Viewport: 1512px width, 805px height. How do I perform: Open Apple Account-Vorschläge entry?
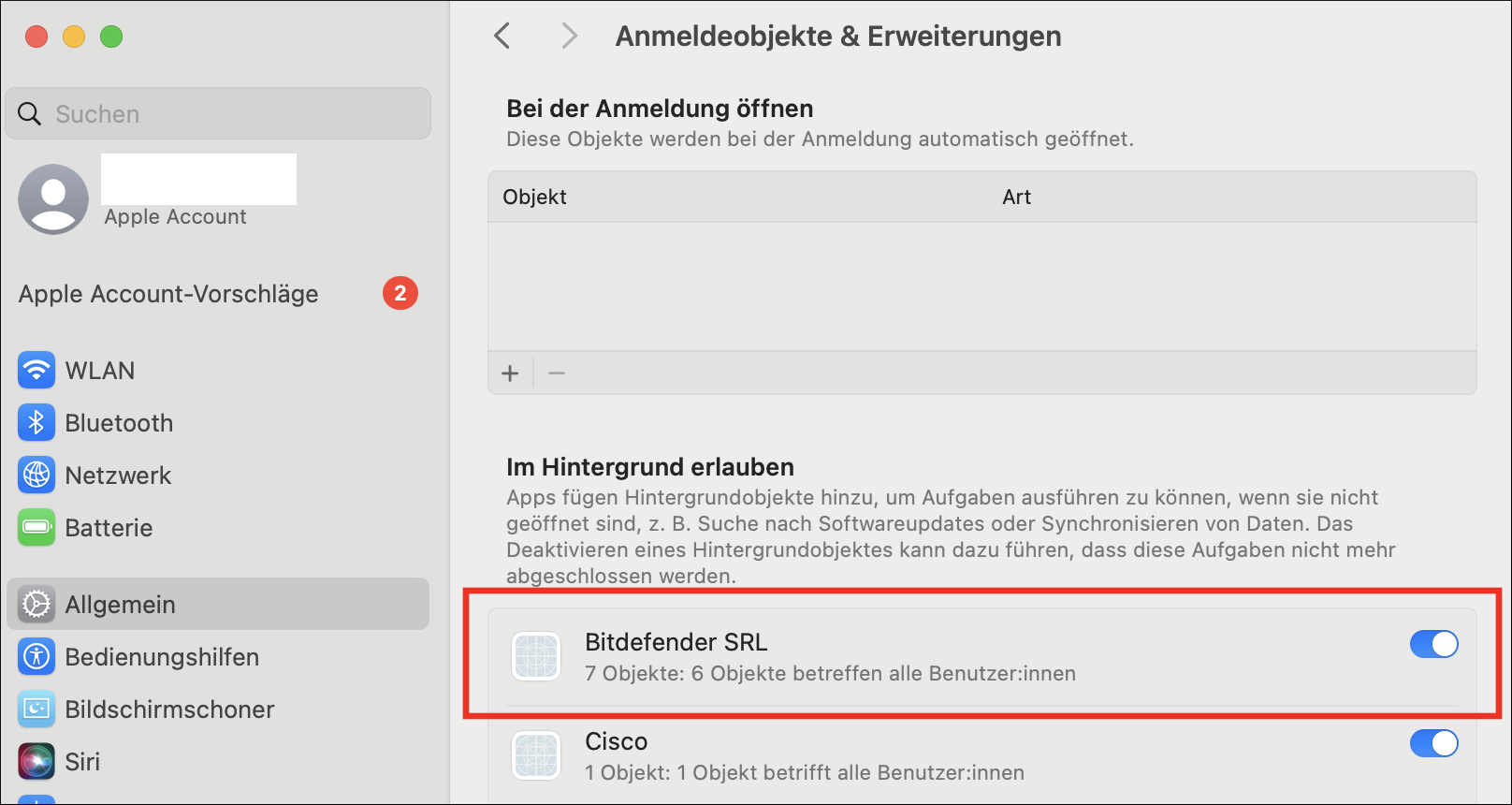218,294
